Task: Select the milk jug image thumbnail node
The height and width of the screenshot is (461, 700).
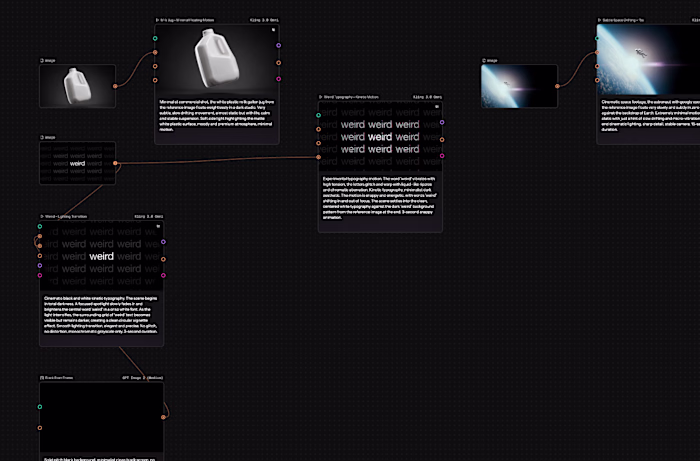Action: pos(78,86)
